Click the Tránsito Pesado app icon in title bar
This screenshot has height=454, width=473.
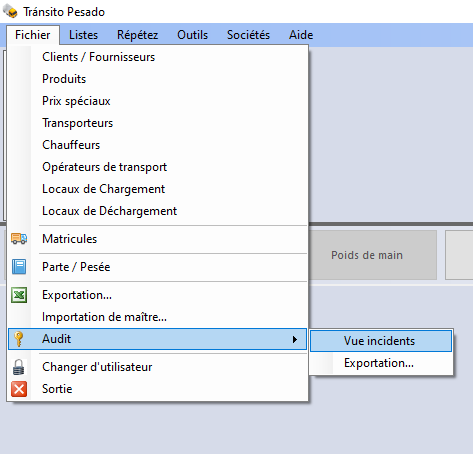click(x=10, y=12)
